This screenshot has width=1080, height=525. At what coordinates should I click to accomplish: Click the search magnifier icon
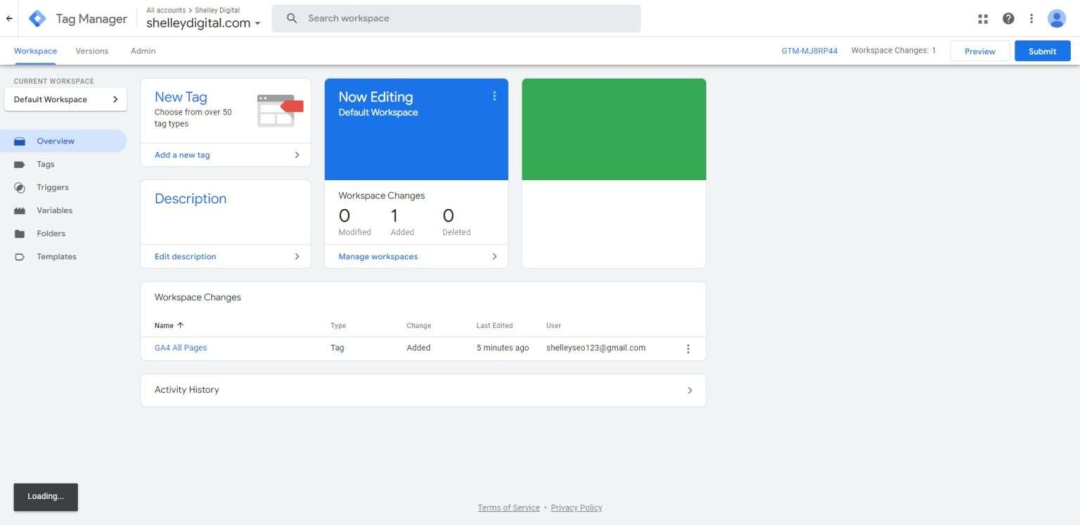point(292,19)
